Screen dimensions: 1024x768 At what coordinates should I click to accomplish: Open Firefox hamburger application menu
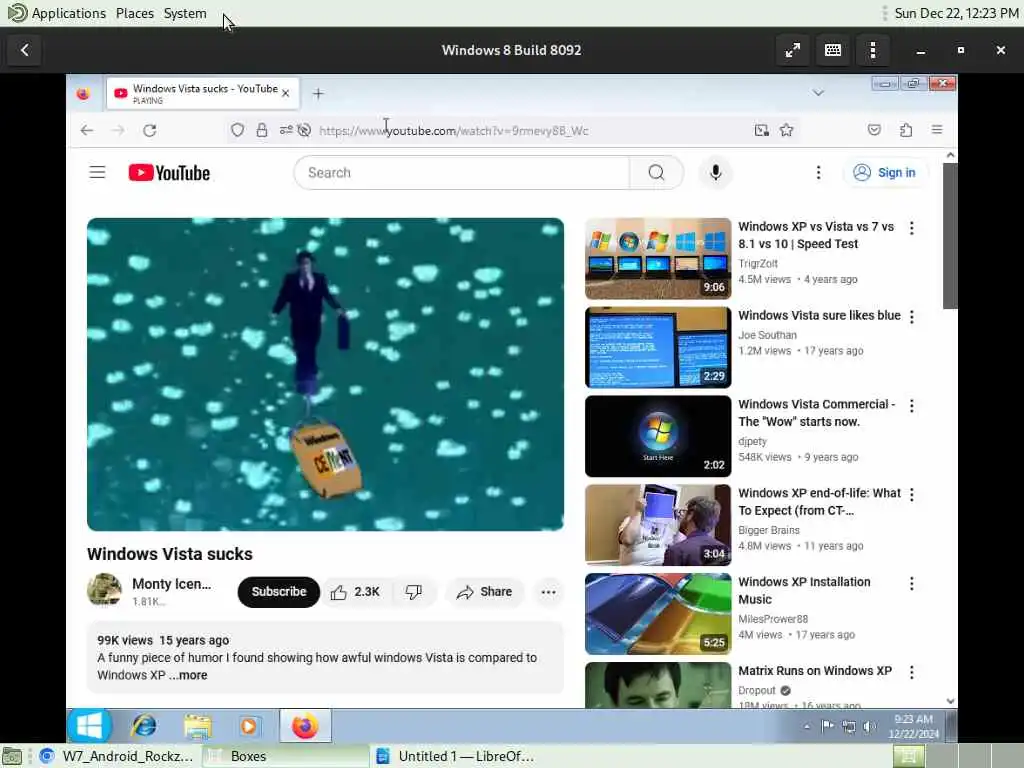point(937,130)
